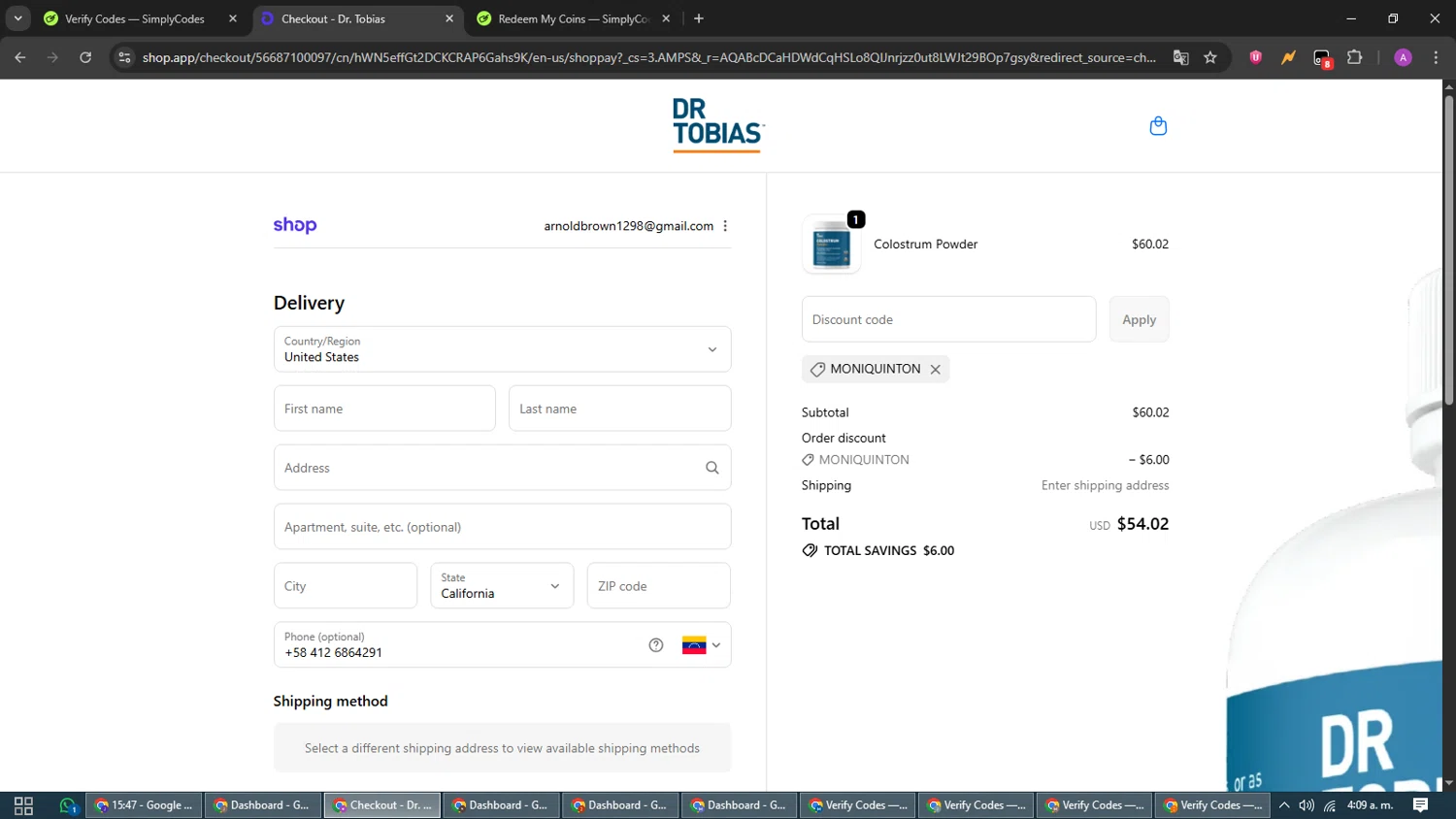Open the tab search dropdown arrow

coord(17,18)
